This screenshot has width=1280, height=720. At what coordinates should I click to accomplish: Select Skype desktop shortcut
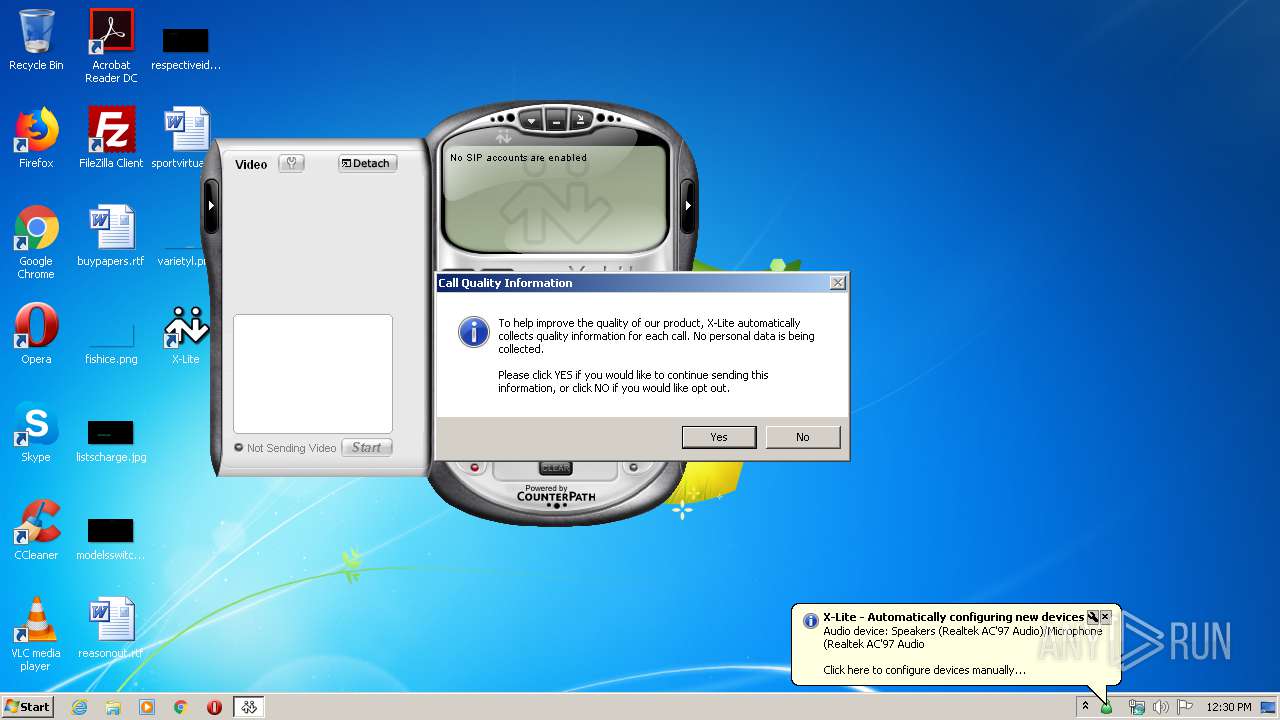[36, 432]
